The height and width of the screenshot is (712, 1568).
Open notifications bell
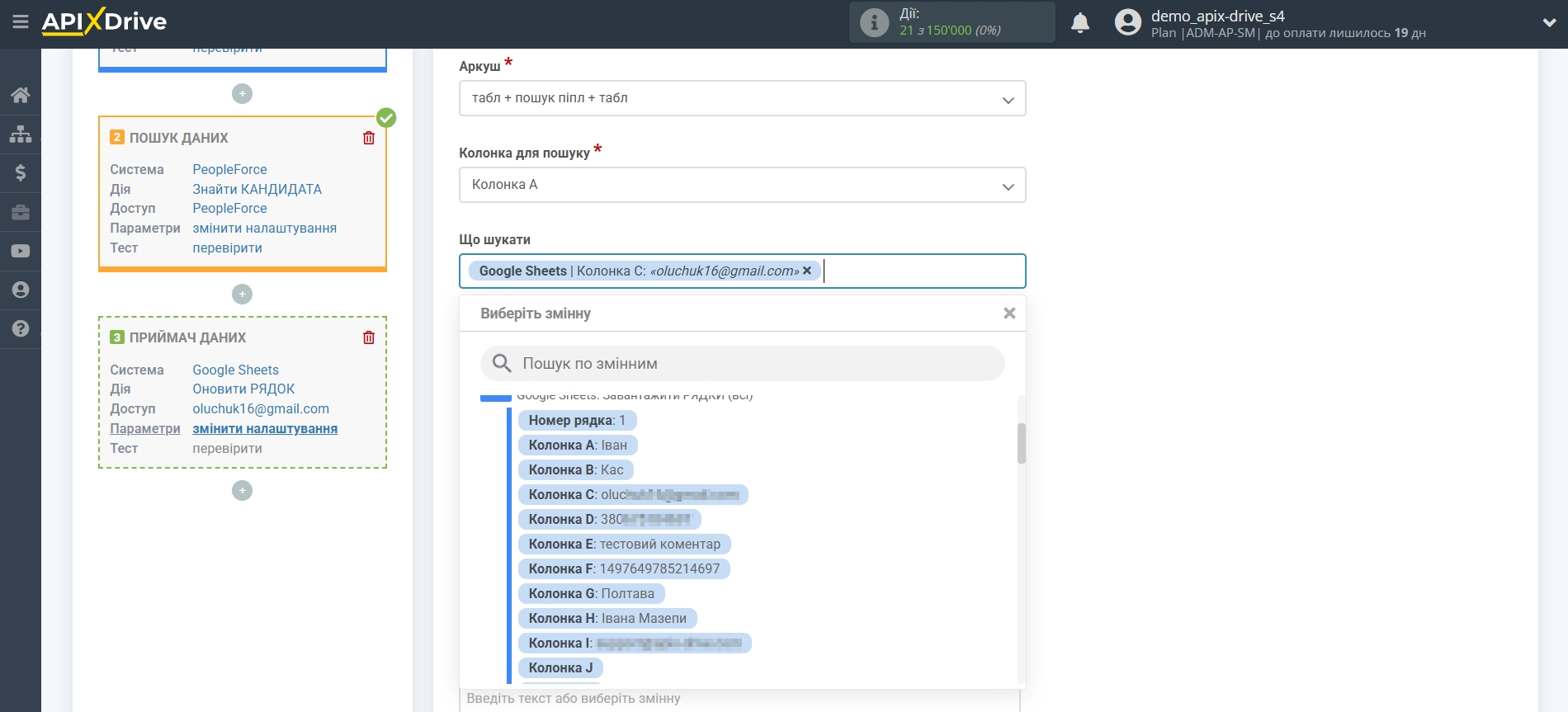tap(1080, 23)
